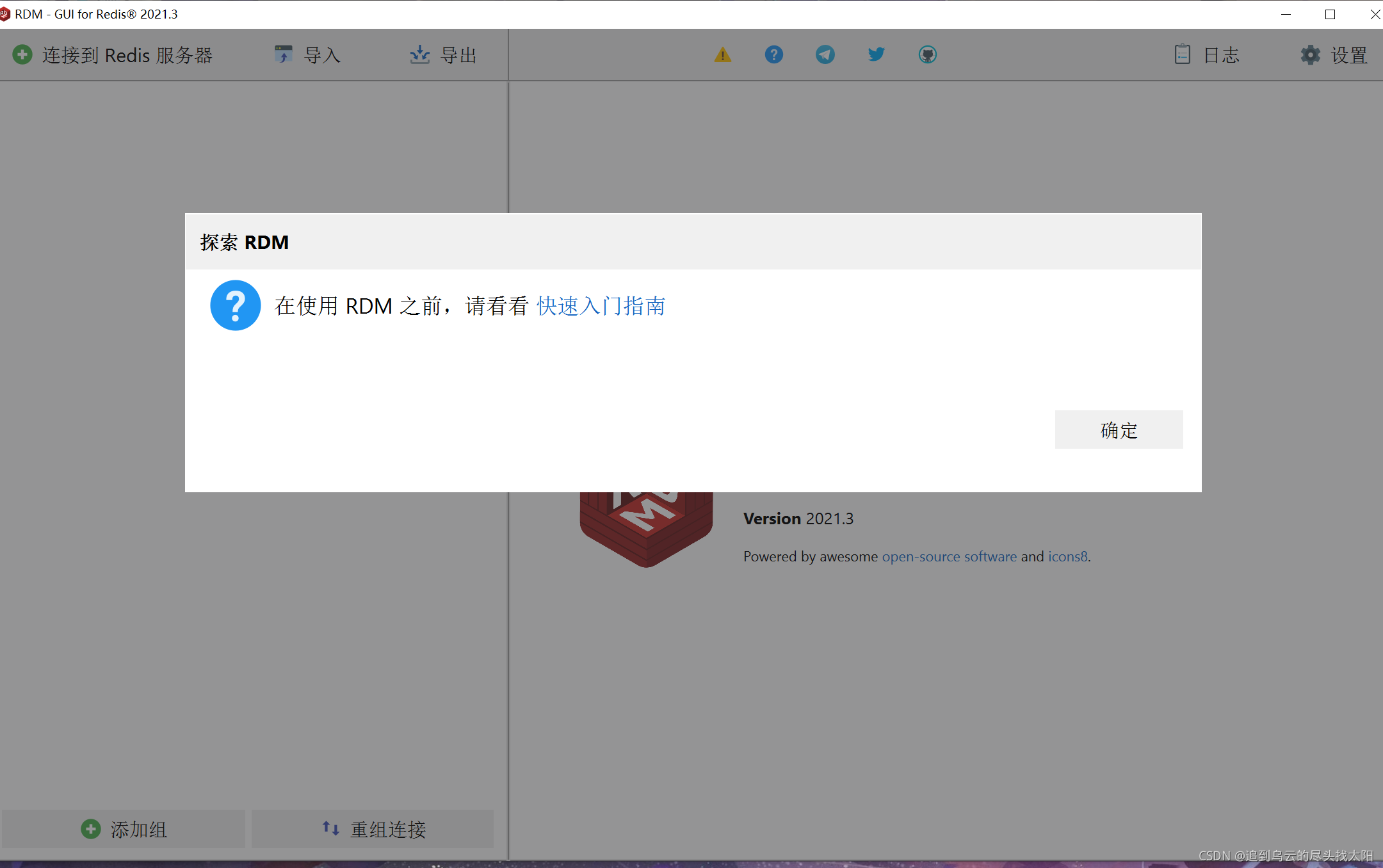Maximize the RDM window

[1330, 14]
